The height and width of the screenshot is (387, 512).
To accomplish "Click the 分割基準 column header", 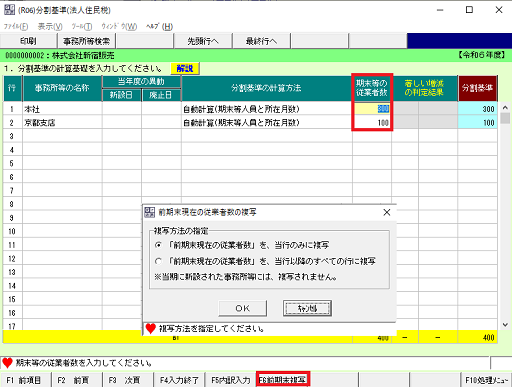I will click(x=477, y=88).
